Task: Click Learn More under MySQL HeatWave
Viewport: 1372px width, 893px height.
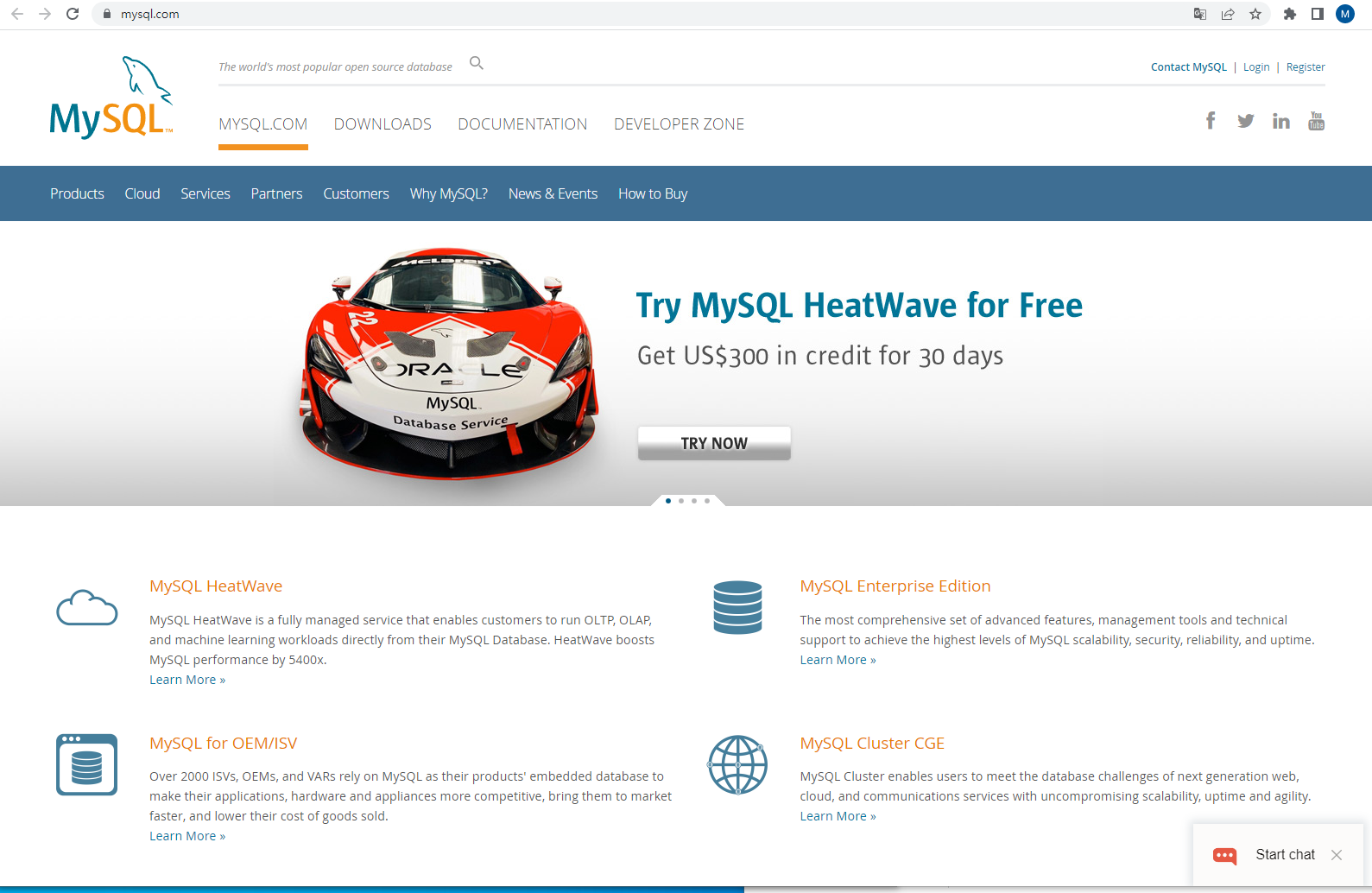Action: click(x=187, y=680)
